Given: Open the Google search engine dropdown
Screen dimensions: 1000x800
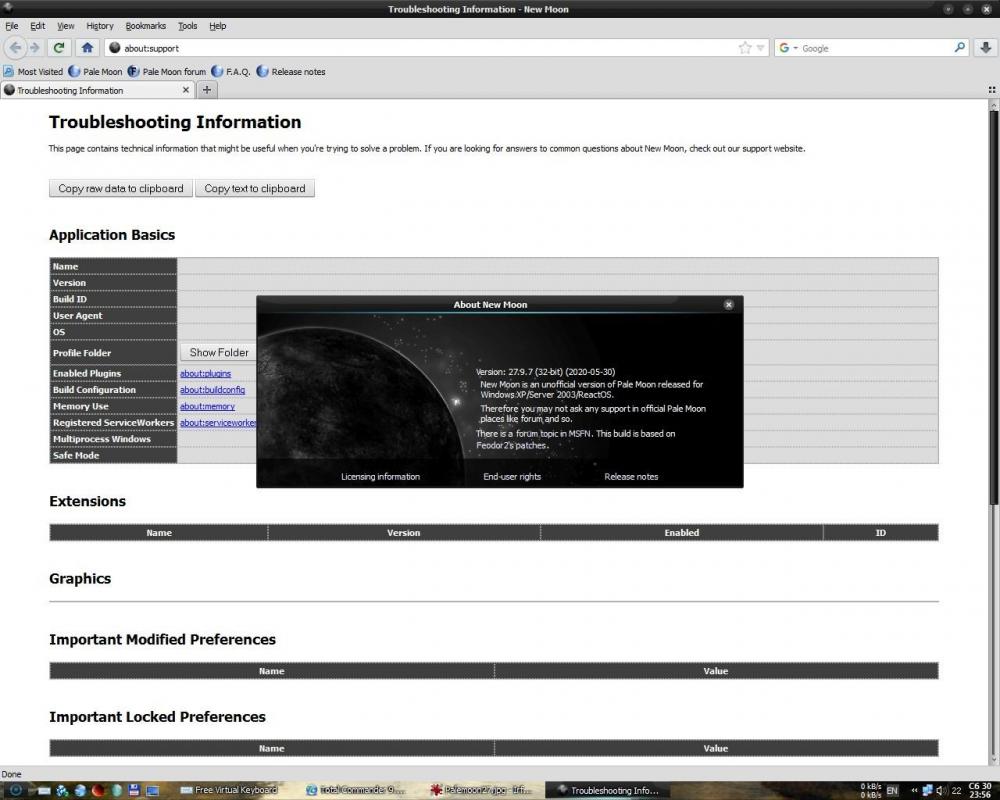Looking at the screenshot, I should coord(787,48).
